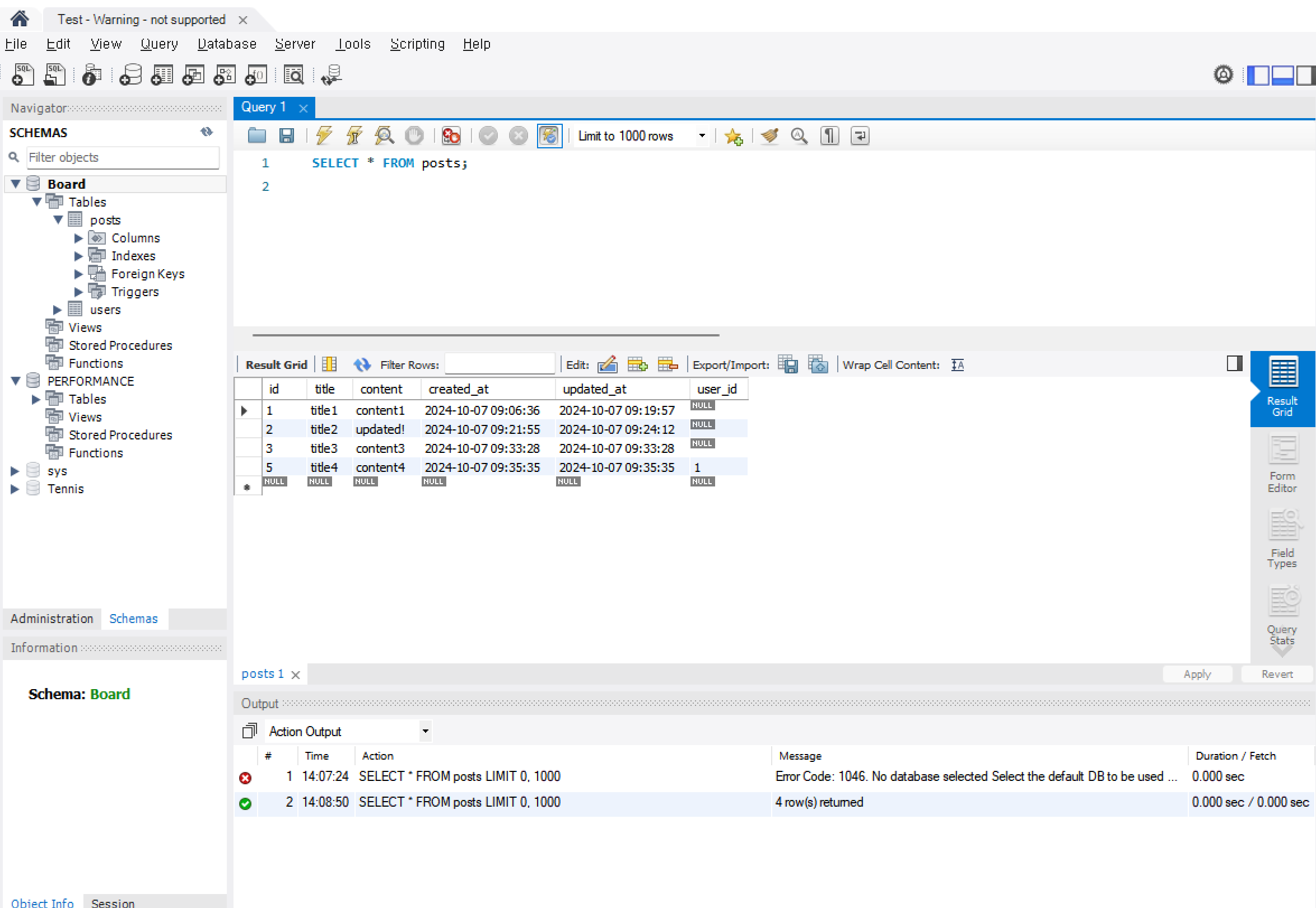Execute query with the lightning bolt icon

coord(324,136)
